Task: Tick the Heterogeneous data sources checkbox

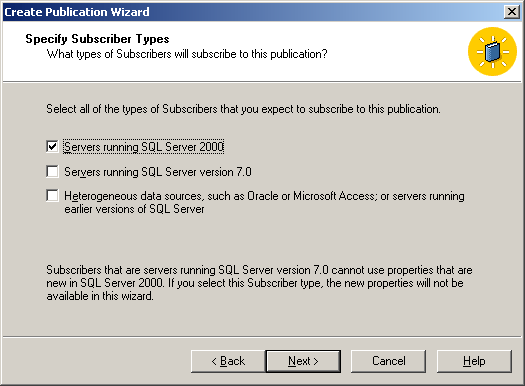Action: pos(52,196)
